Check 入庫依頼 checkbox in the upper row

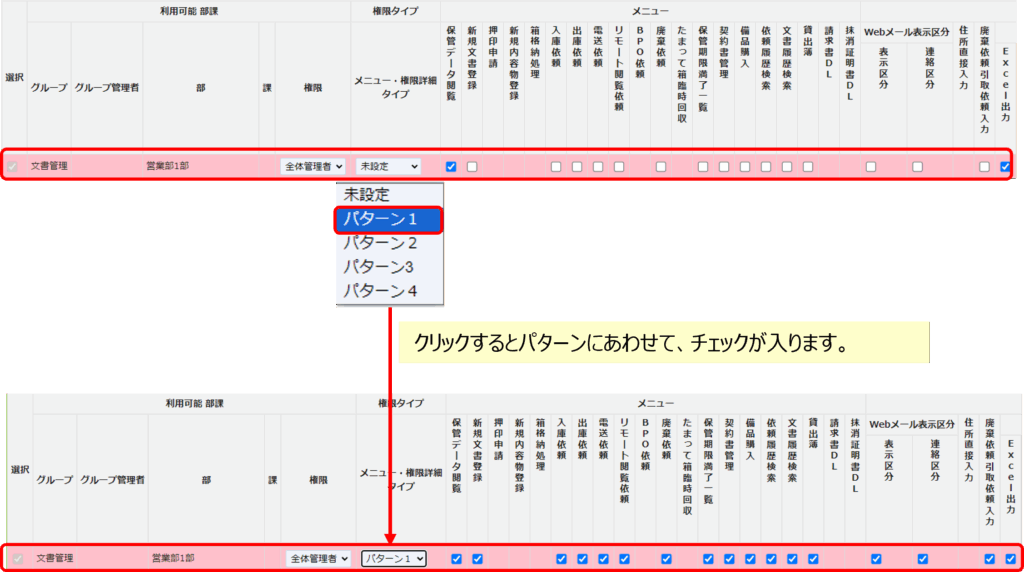(x=556, y=167)
